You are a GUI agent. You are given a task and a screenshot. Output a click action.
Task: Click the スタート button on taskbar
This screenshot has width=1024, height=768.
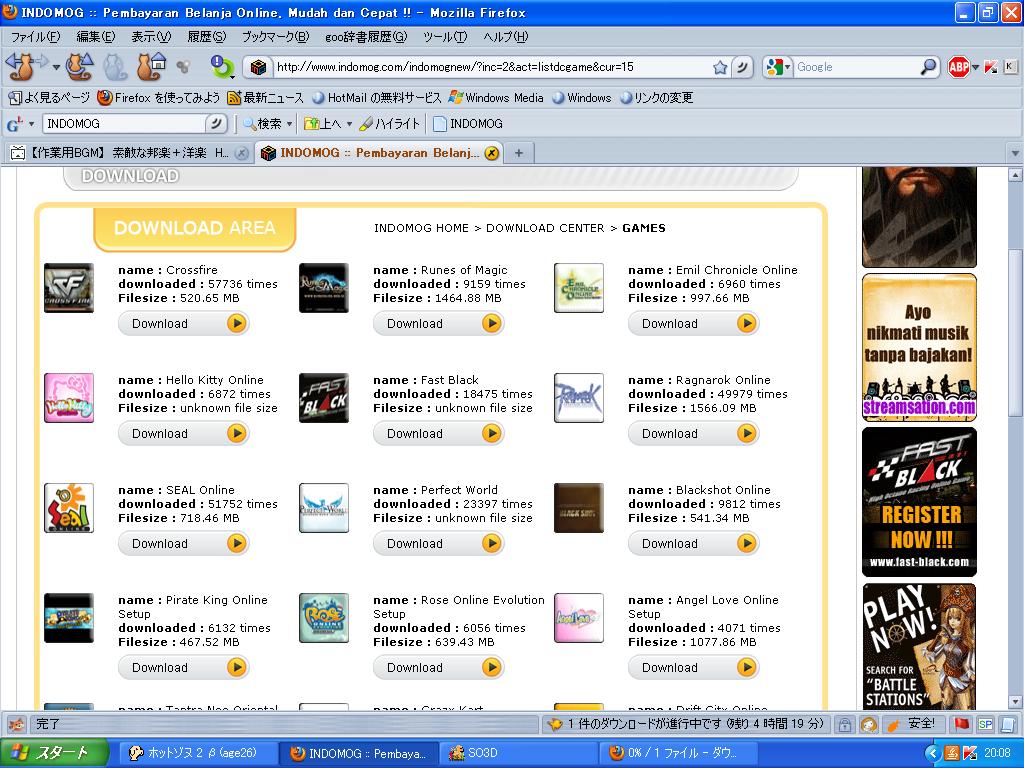[x=54, y=753]
